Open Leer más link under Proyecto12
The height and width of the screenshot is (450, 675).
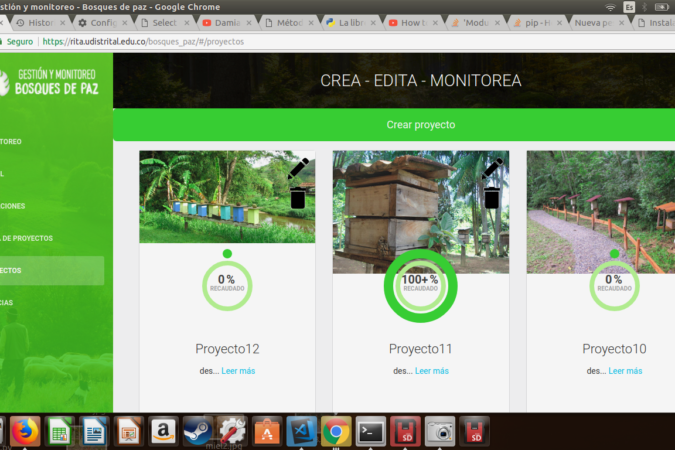pos(238,371)
